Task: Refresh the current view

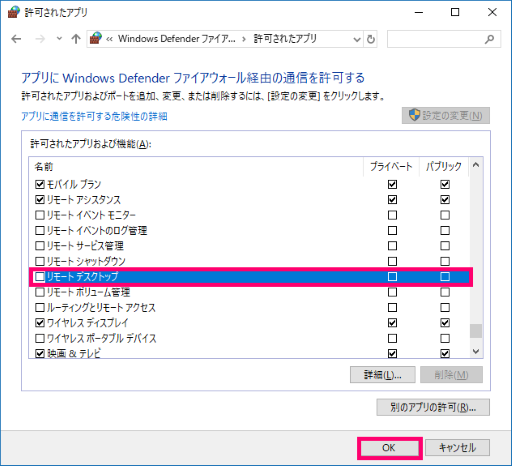Action: [371, 39]
